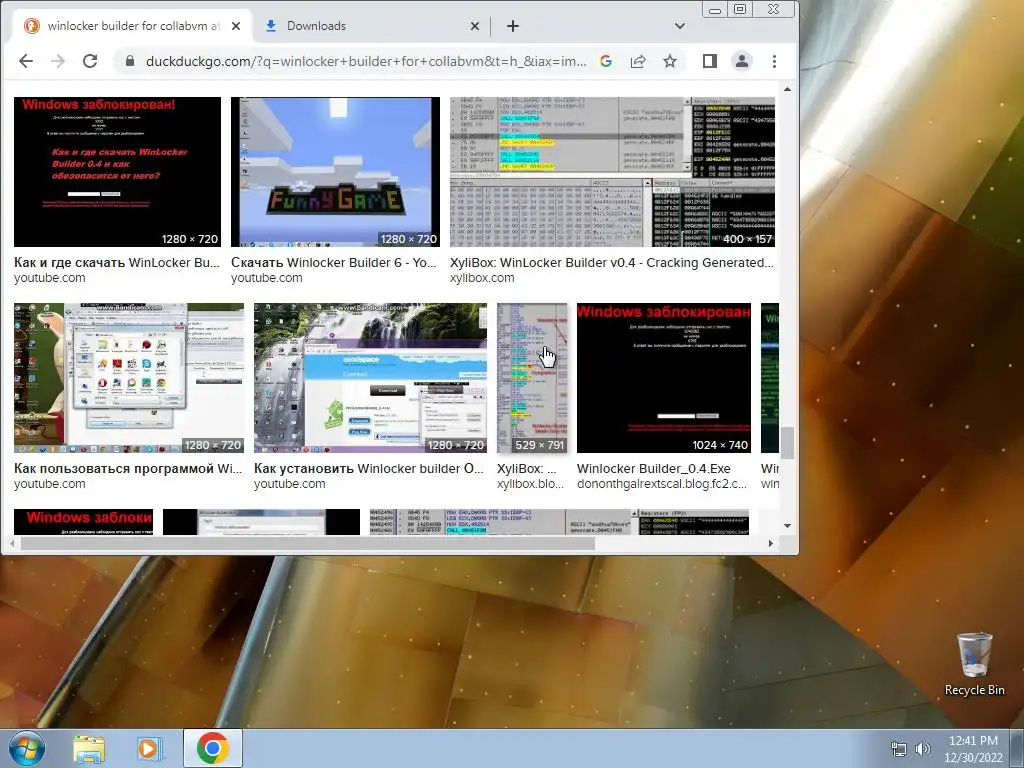Image resolution: width=1024 pixels, height=768 pixels.
Task: Launch Windows Media Player from taskbar
Action: 150,749
